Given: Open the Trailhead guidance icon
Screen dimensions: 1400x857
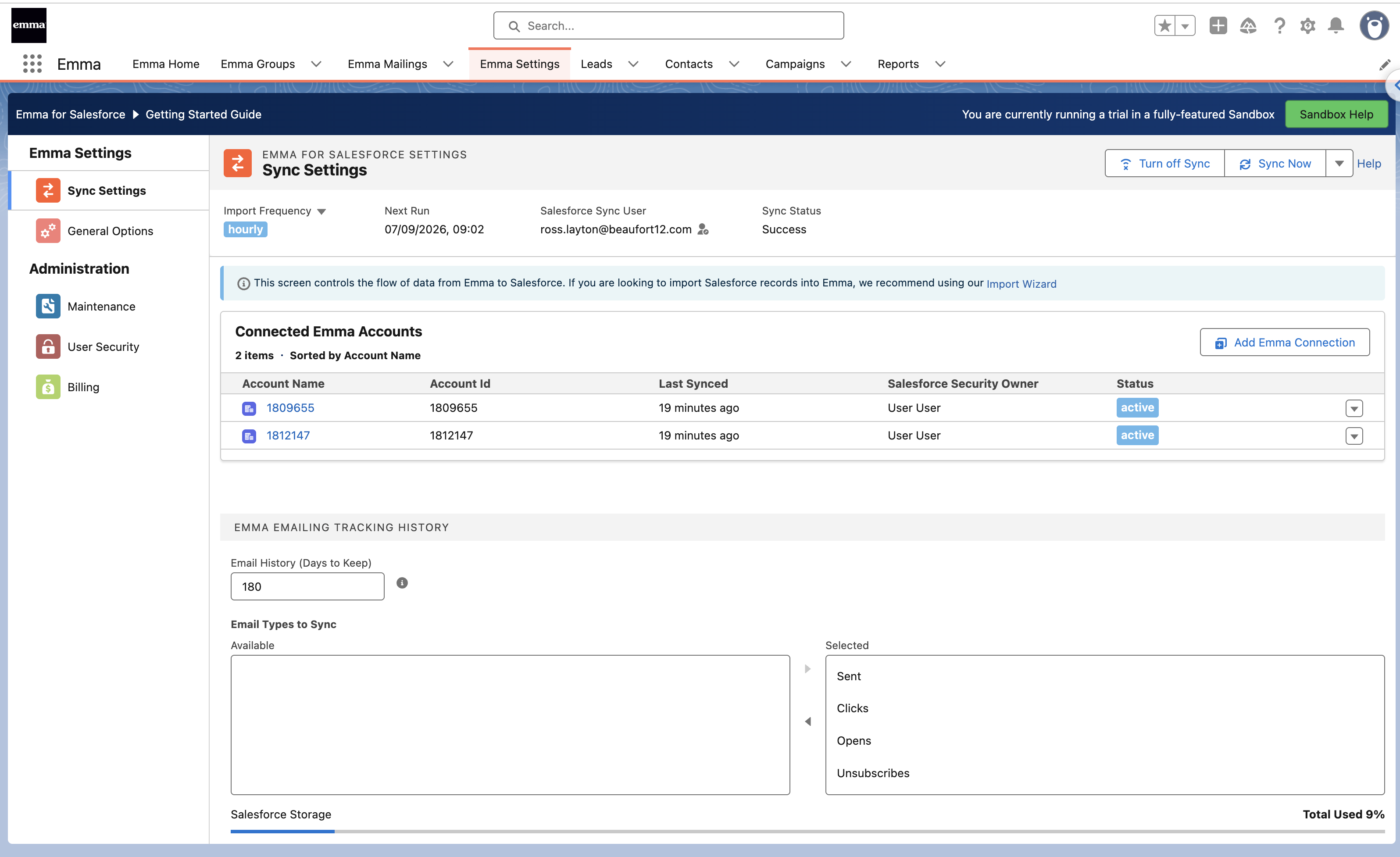Looking at the screenshot, I should [1248, 25].
